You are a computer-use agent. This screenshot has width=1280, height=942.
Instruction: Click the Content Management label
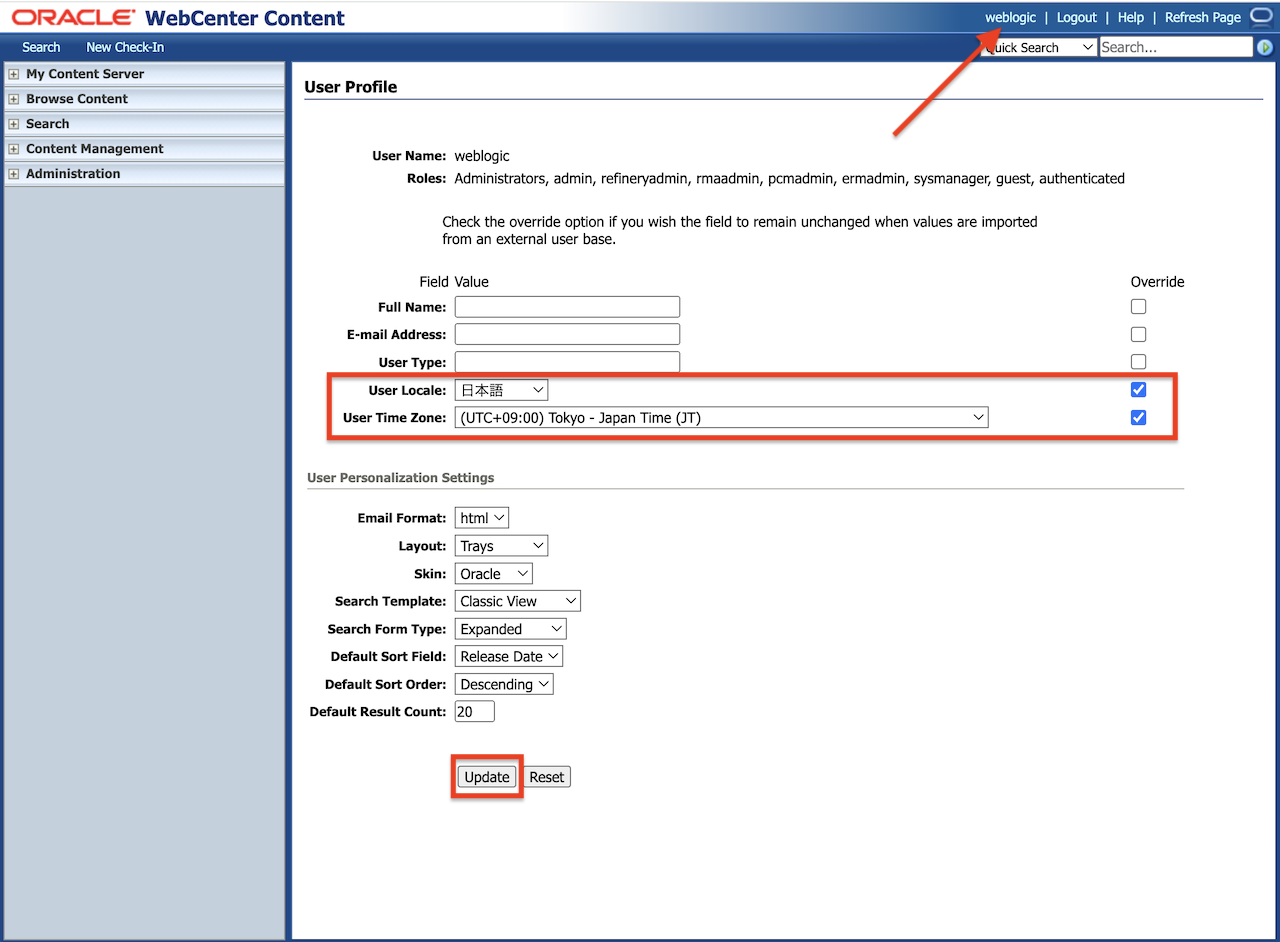95,149
